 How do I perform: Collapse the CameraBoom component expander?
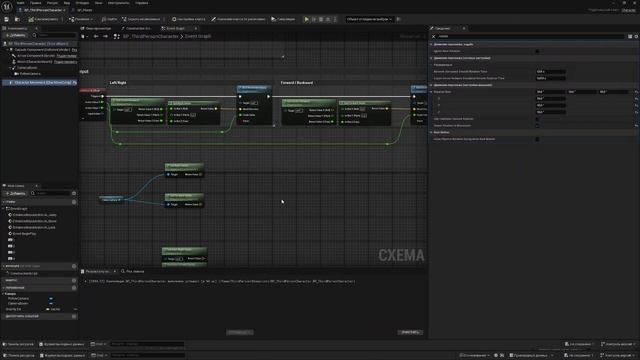[10, 68]
